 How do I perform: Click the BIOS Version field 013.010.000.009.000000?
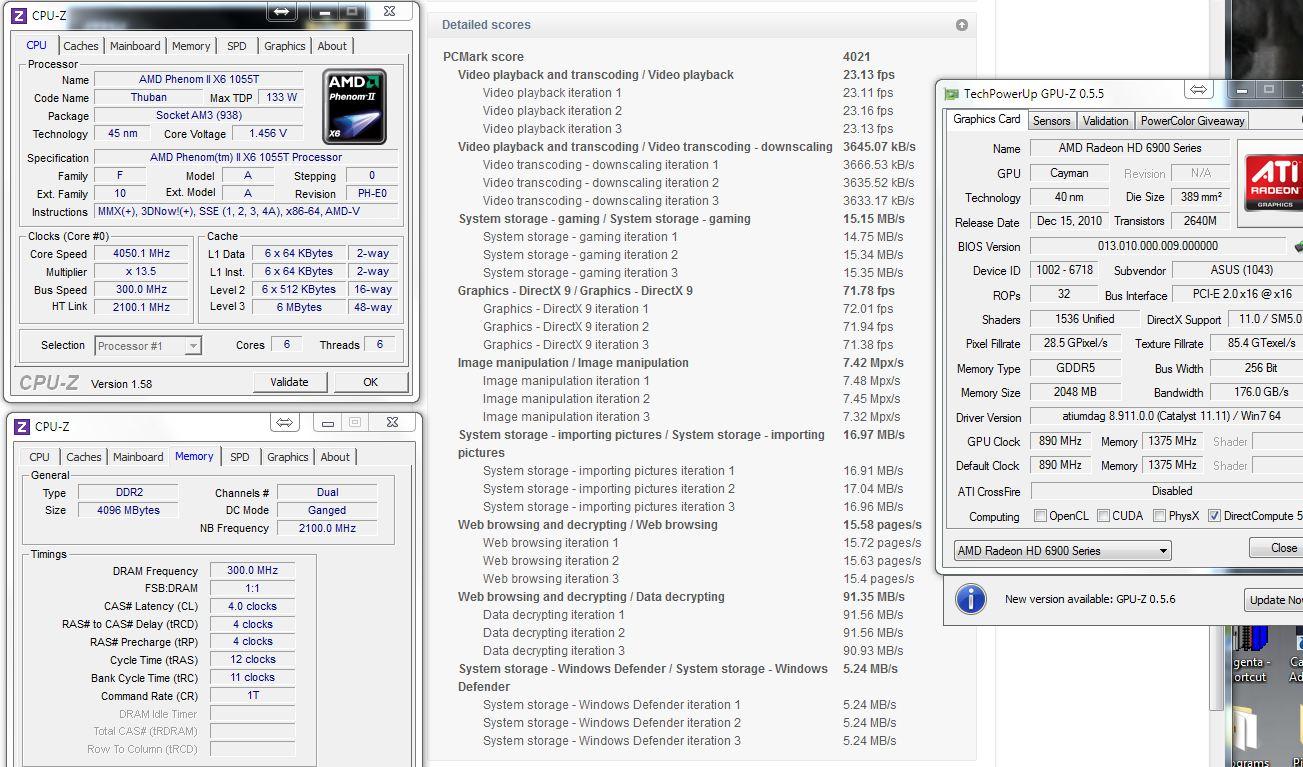point(1158,246)
